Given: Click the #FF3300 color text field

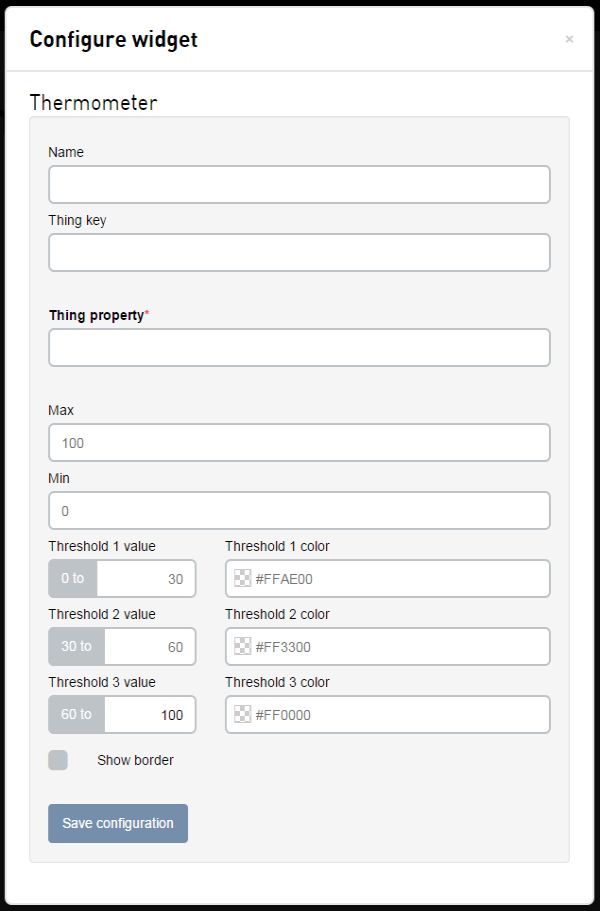Looking at the screenshot, I should [x=400, y=647].
